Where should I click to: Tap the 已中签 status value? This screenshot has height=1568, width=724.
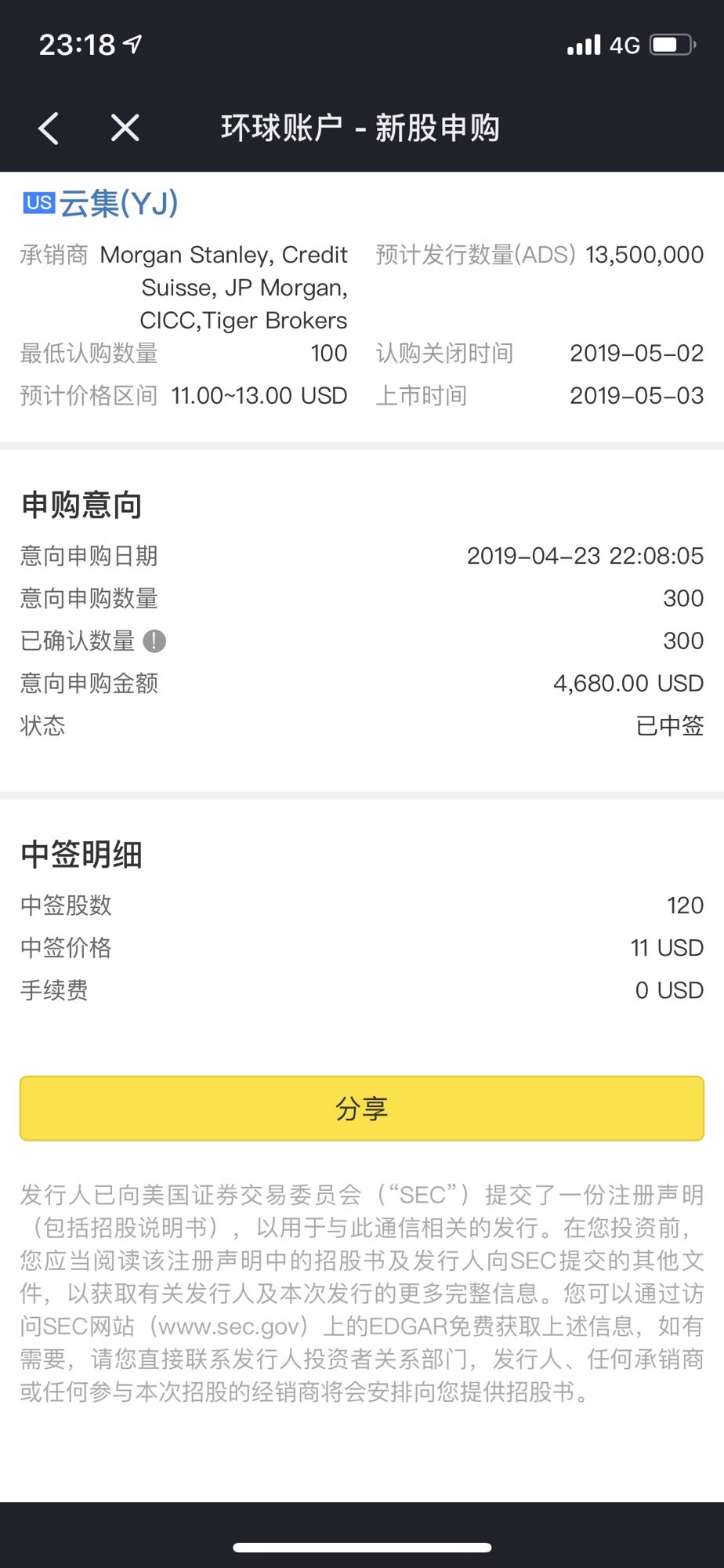(670, 726)
